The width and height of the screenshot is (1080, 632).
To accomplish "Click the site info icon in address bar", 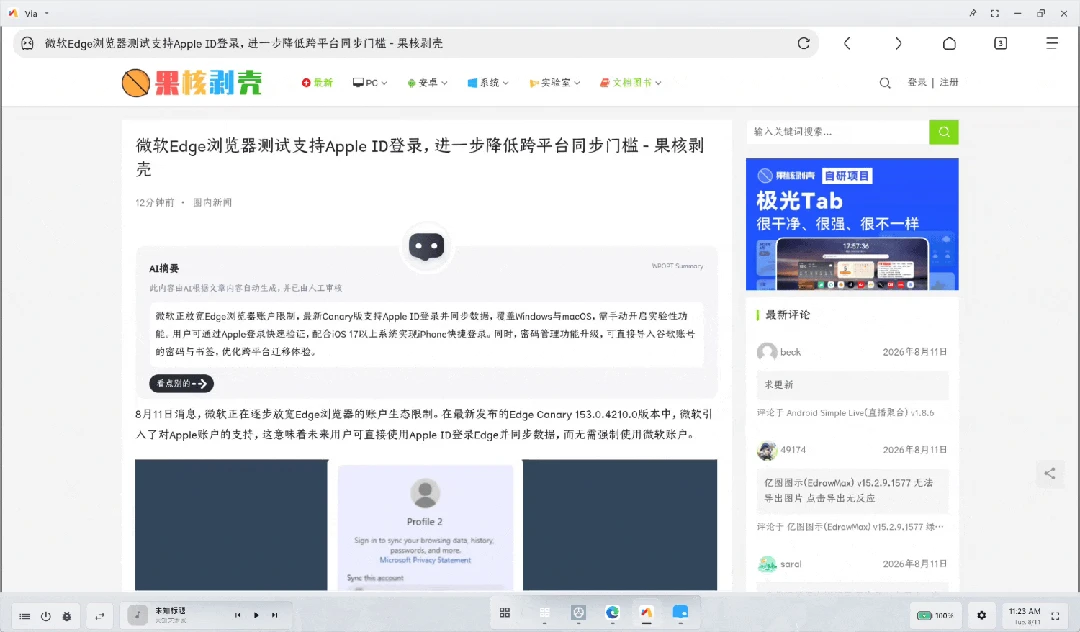I will coord(28,43).
